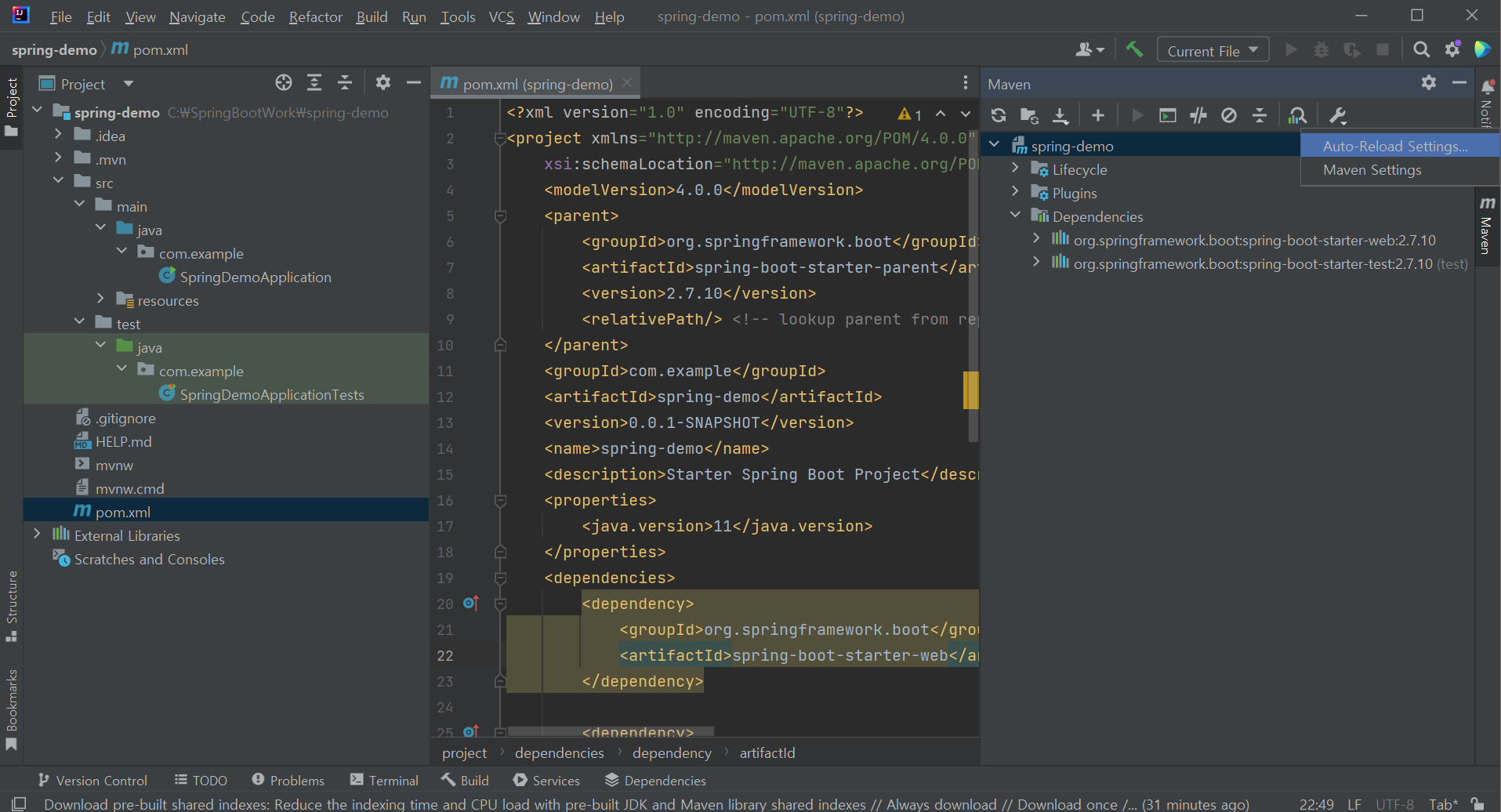Image resolution: width=1501 pixels, height=812 pixels.
Task: Open Search Everywhere magnifier icon
Action: pos(1421,49)
